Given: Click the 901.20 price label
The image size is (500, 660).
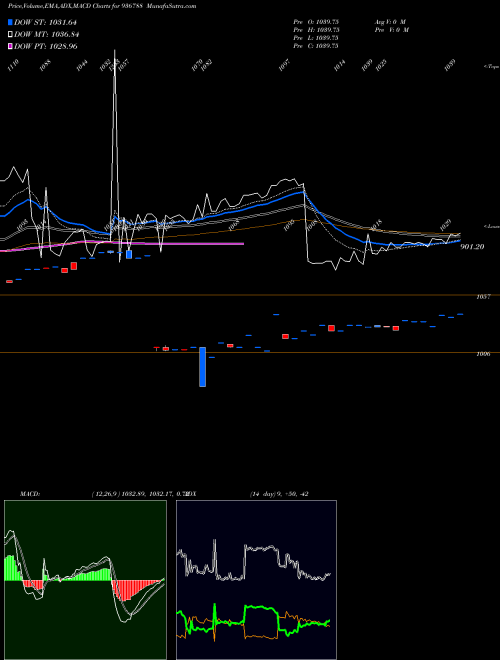Looking at the screenshot, I should 472,247.
